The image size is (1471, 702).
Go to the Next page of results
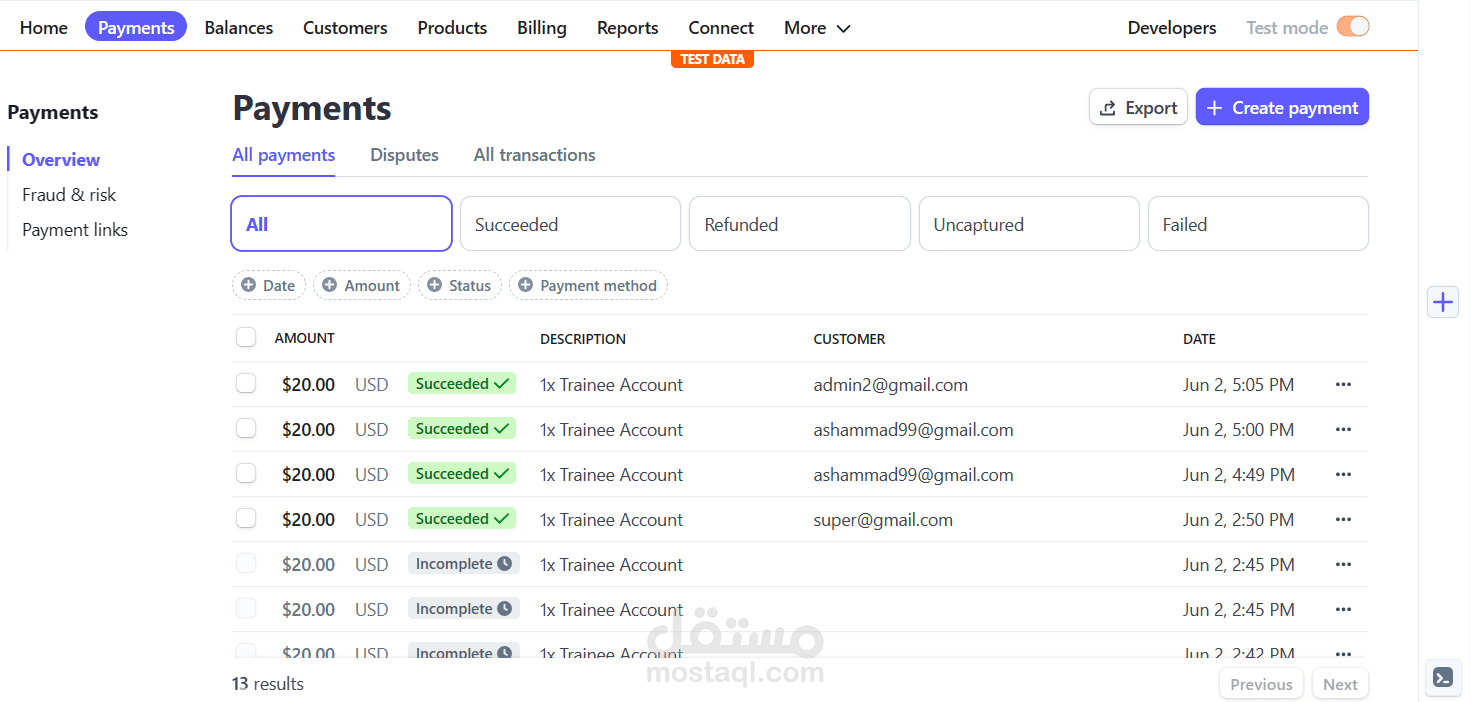1340,684
